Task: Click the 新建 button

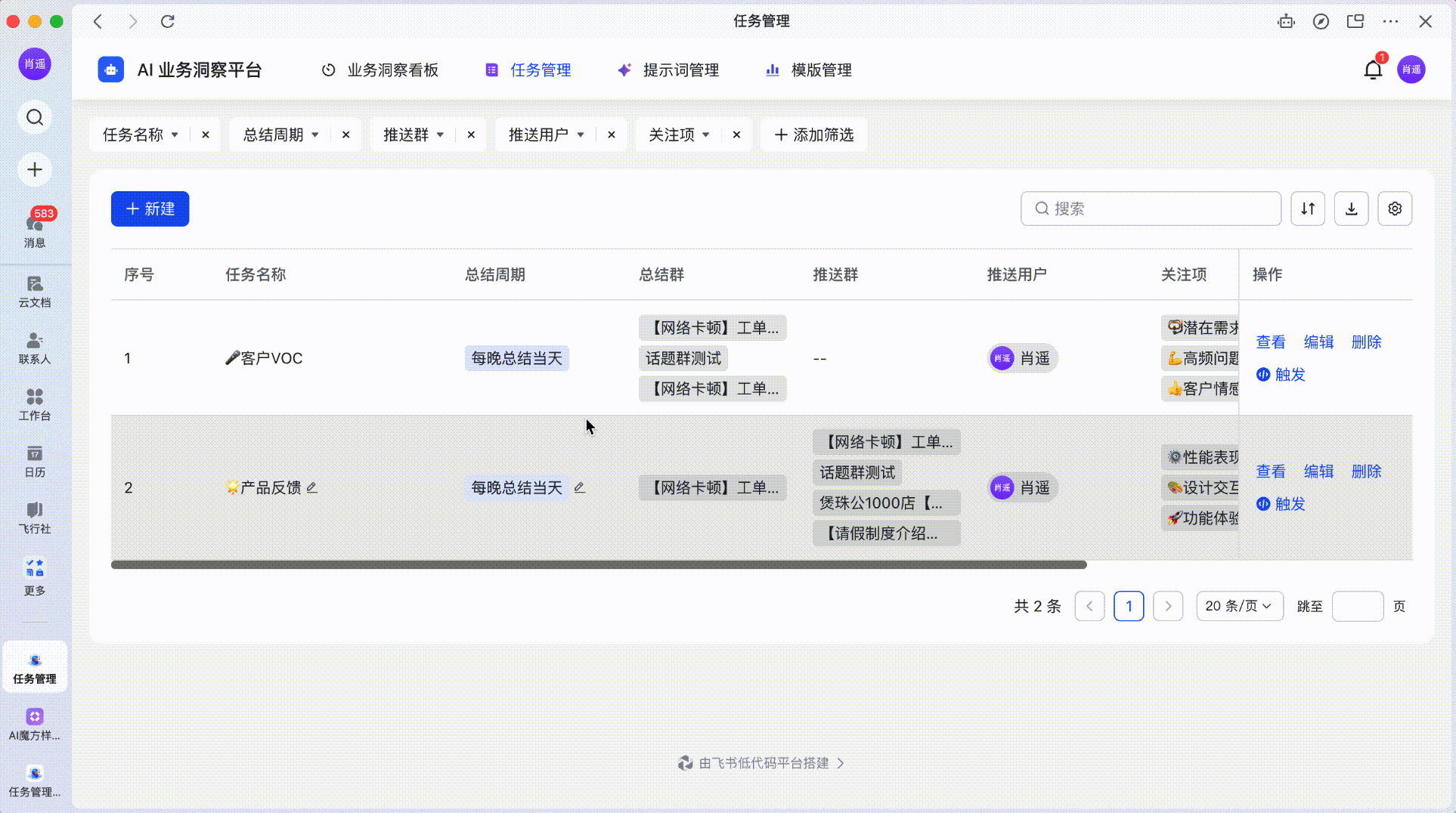Action: (150, 209)
